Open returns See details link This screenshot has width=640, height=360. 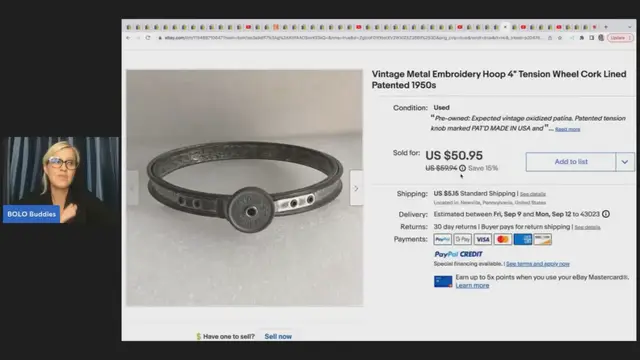pos(587,227)
